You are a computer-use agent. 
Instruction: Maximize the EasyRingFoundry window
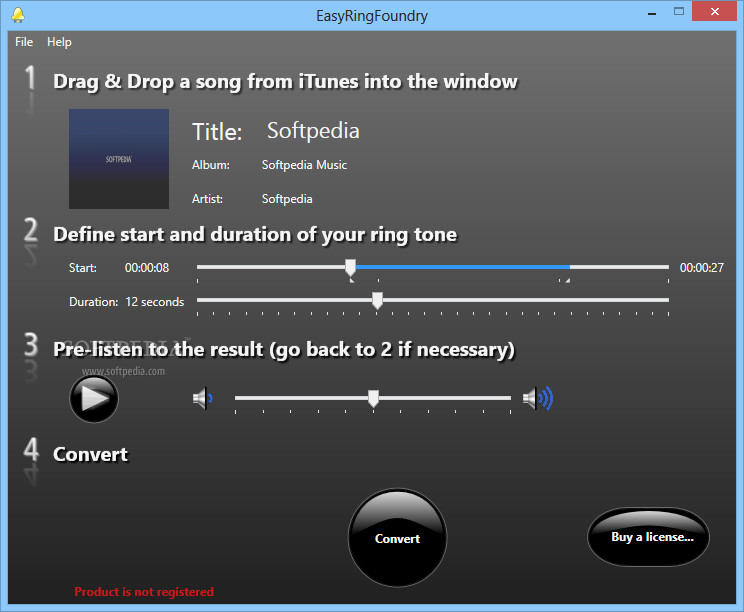(679, 12)
